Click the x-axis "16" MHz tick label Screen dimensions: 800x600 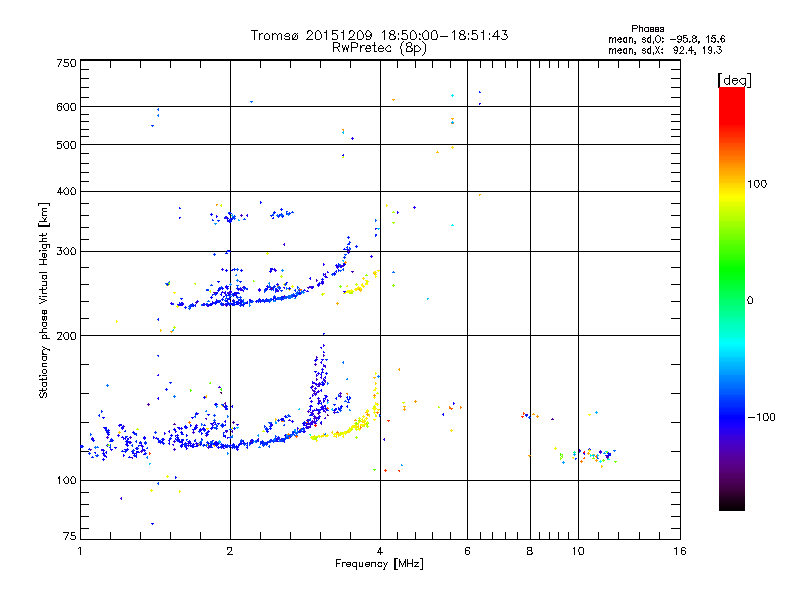click(680, 551)
